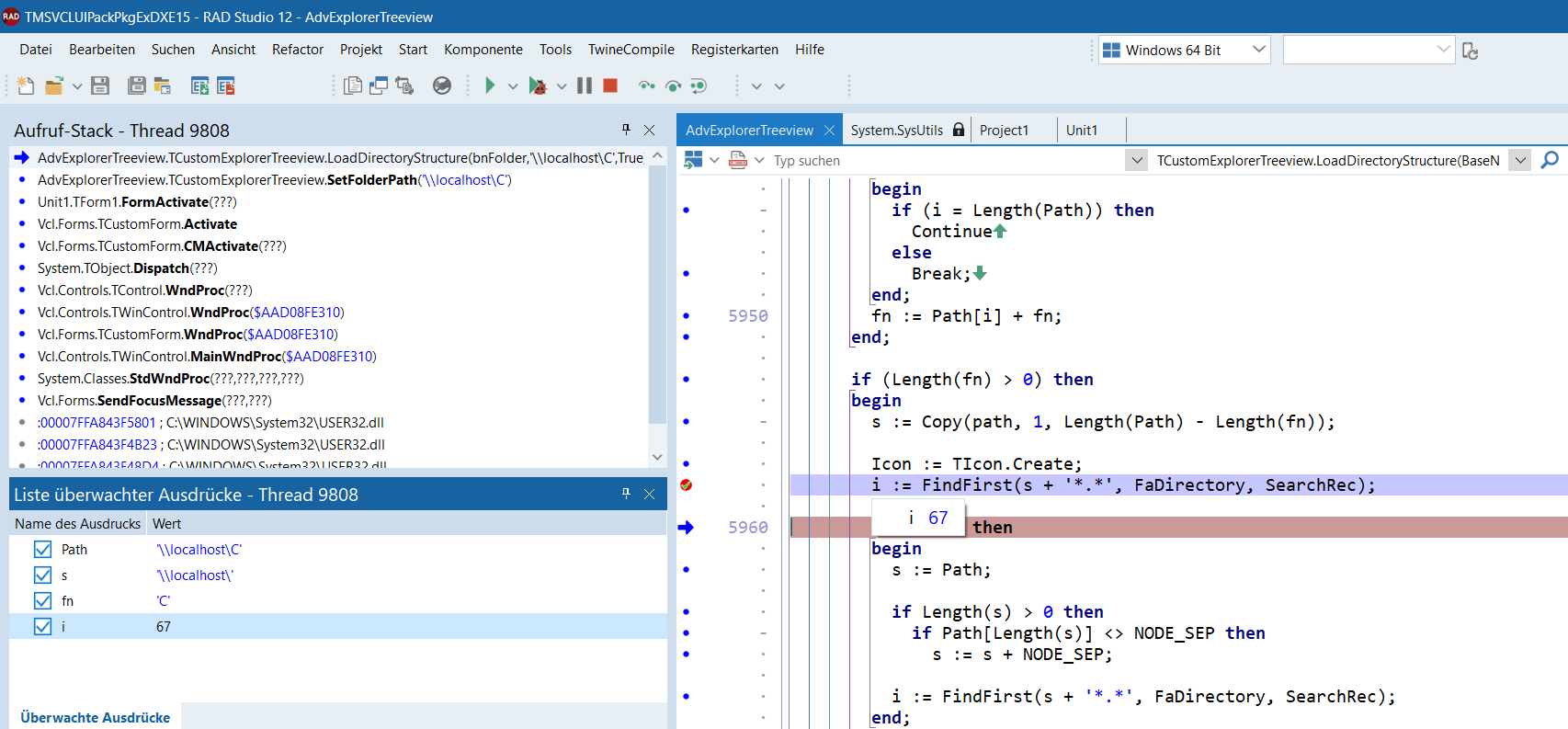Open the View Form list icon
This screenshot has height=729, width=1568.
[x=378, y=85]
